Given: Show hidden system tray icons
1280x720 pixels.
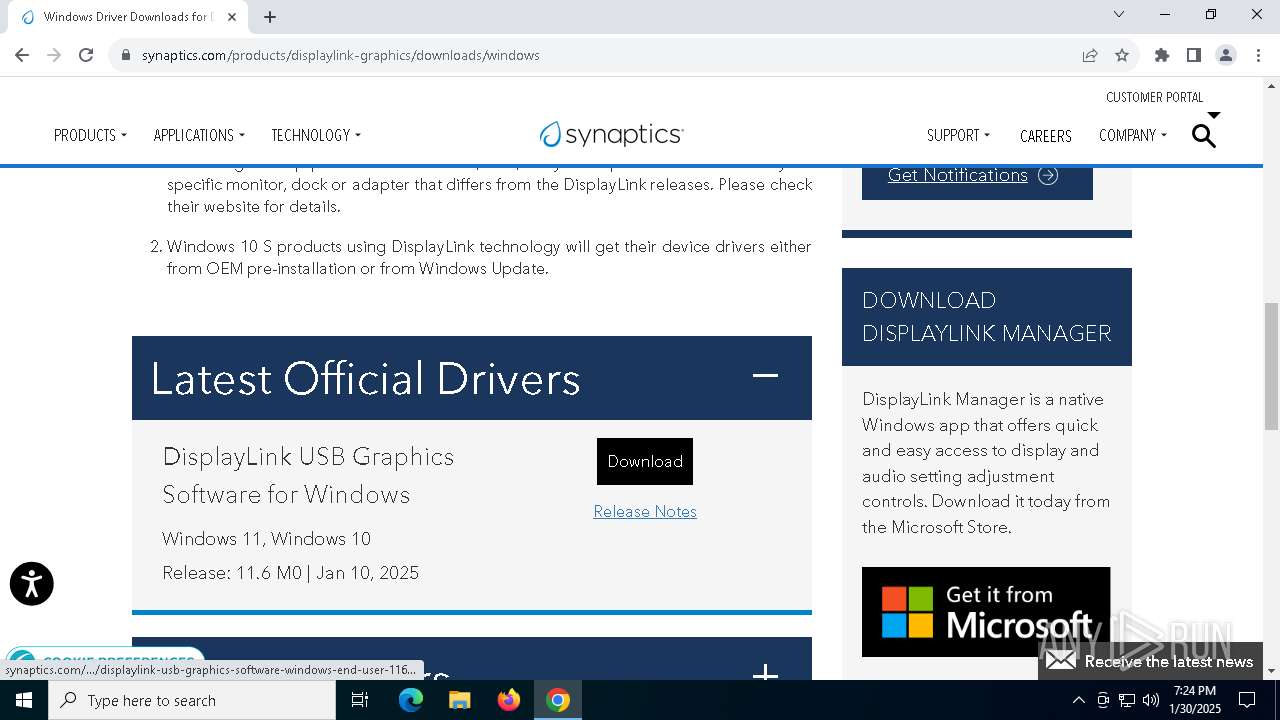Looking at the screenshot, I should coord(1078,700).
